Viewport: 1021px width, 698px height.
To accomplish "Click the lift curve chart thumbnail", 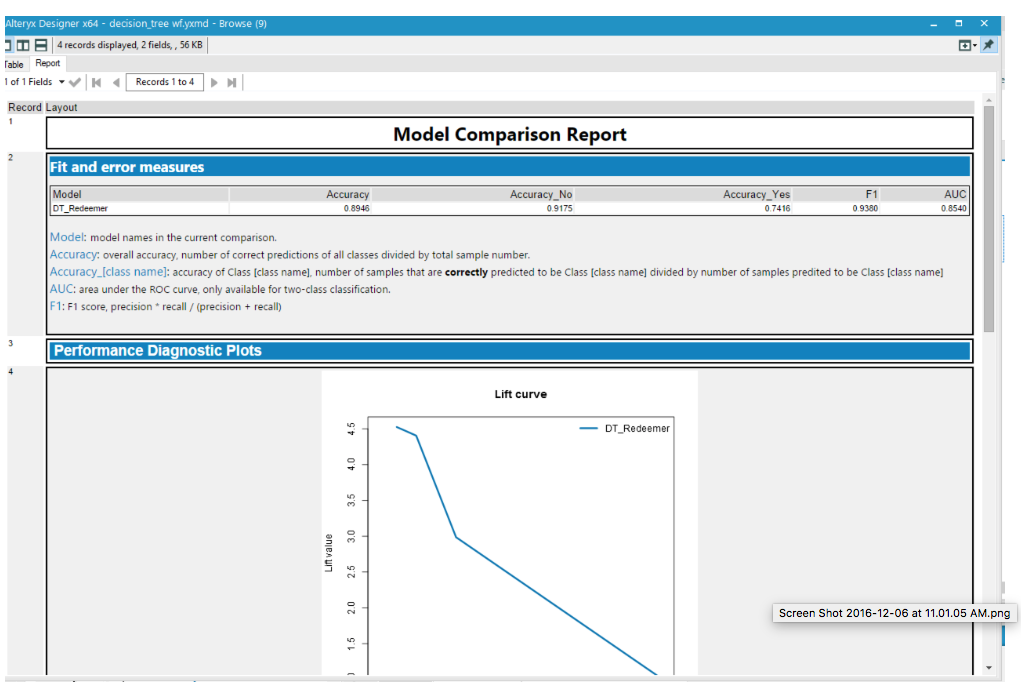I will point(509,522).
